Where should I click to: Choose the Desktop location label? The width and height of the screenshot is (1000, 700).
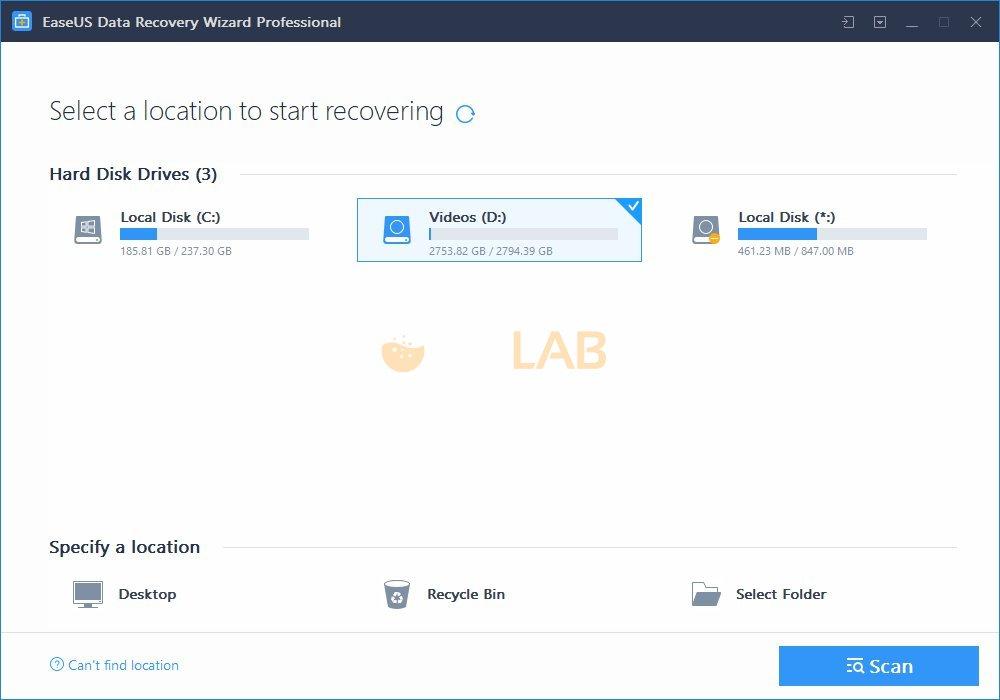[x=147, y=594]
